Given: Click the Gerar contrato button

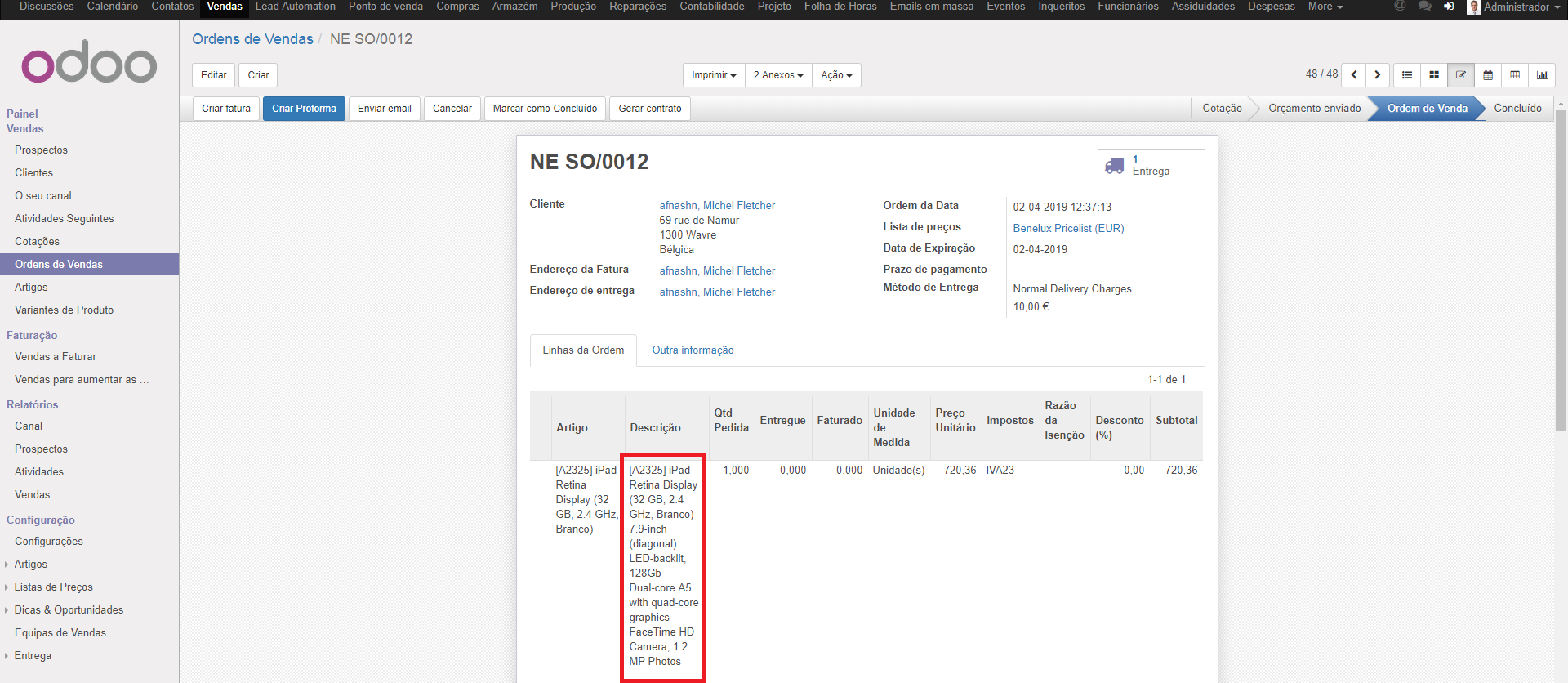Looking at the screenshot, I should click(650, 109).
